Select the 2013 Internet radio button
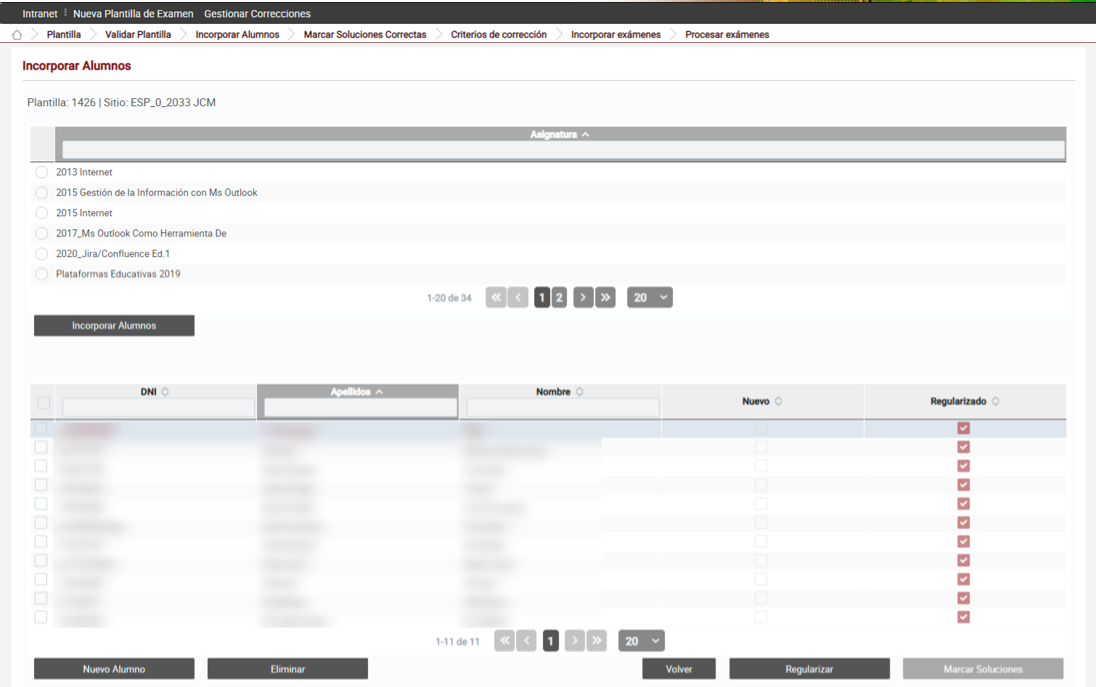1096x687 pixels. (42, 172)
